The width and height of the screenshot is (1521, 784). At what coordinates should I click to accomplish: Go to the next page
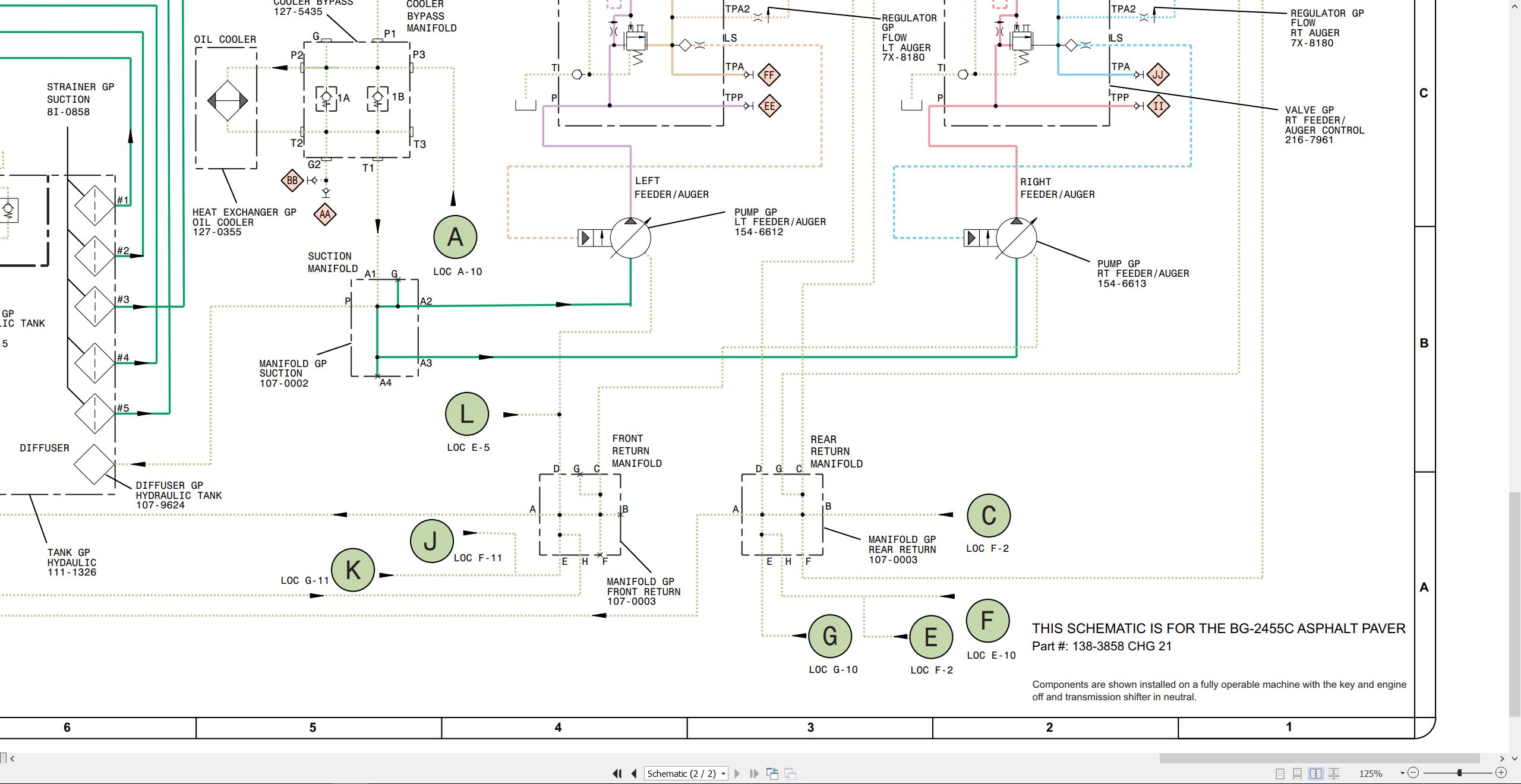pyautogui.click(x=737, y=773)
